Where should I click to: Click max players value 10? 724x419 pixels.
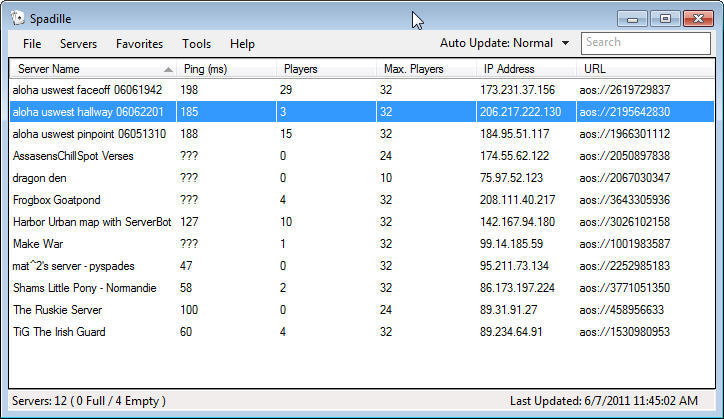click(386, 178)
